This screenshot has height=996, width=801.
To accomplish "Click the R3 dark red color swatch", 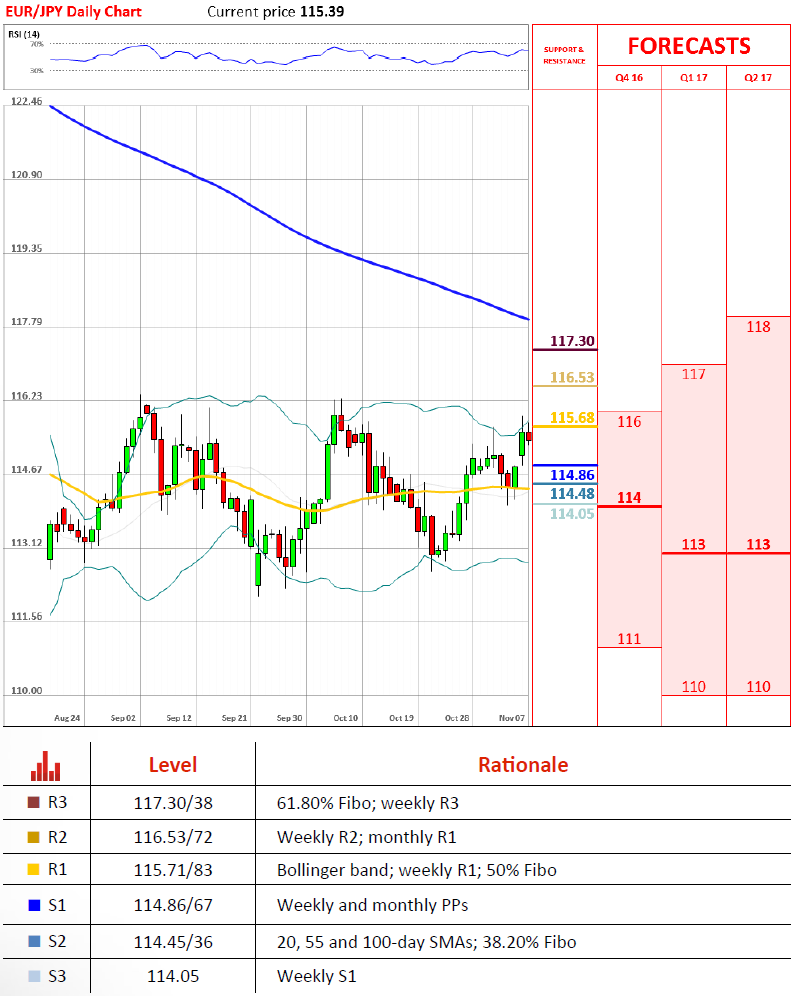I will point(34,802).
